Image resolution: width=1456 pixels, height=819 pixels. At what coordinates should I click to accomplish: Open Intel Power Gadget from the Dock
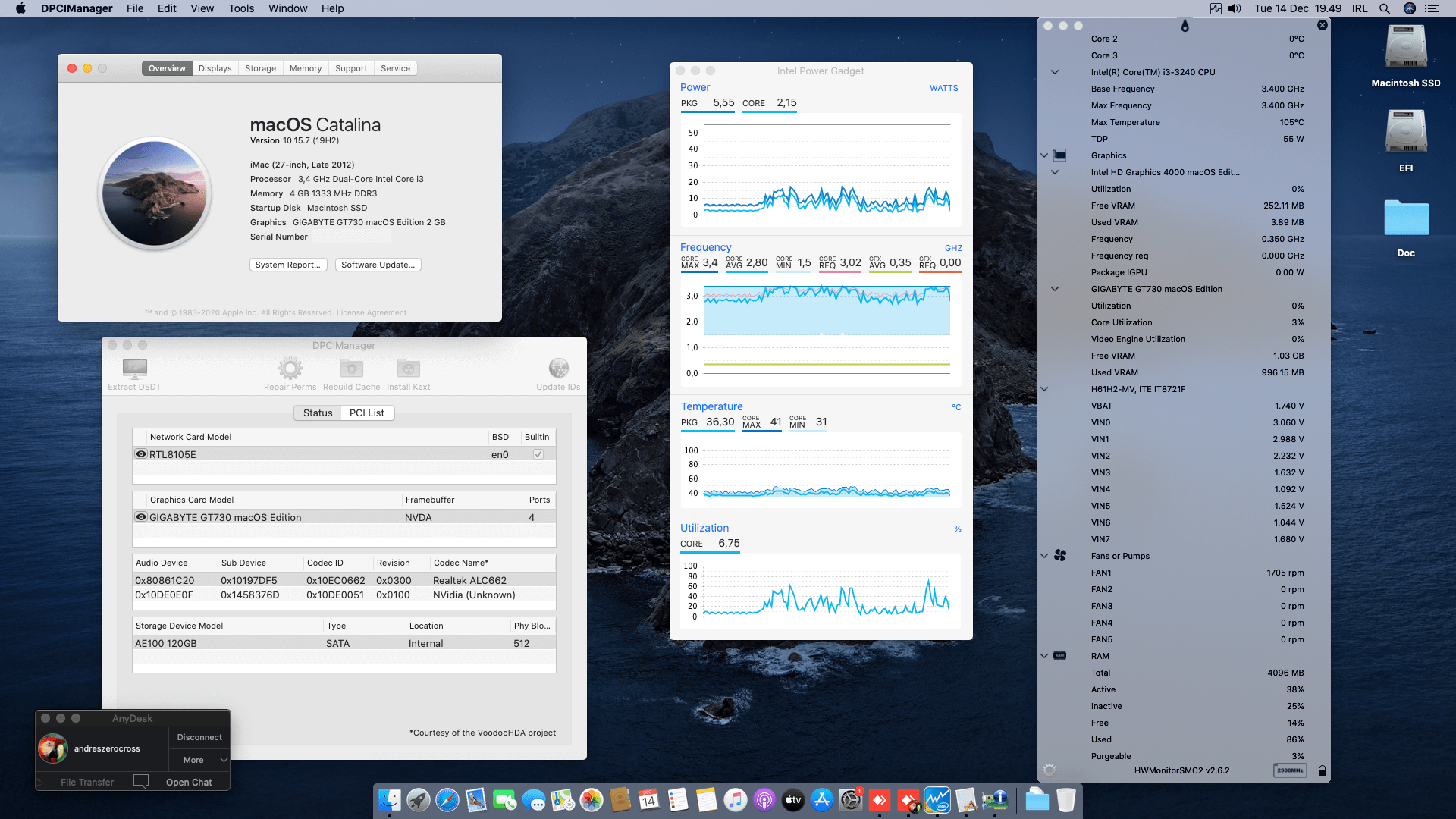point(939,800)
